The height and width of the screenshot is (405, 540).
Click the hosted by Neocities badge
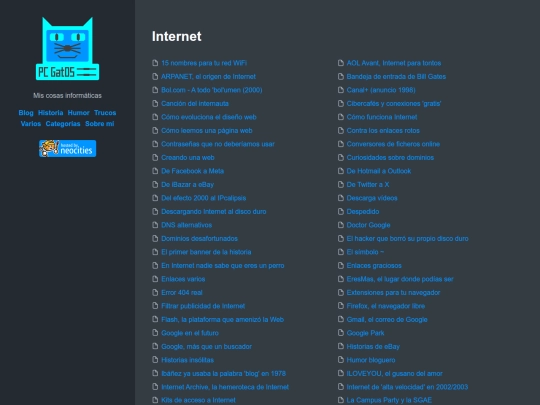(x=68, y=148)
